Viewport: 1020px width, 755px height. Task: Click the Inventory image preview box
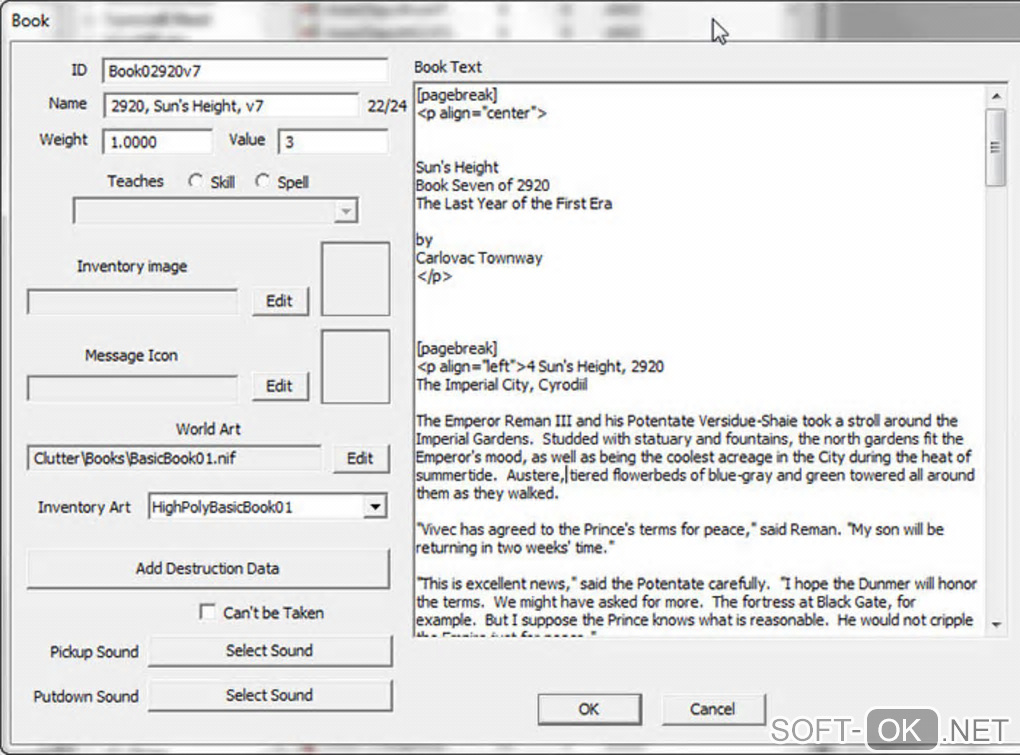[x=355, y=279]
